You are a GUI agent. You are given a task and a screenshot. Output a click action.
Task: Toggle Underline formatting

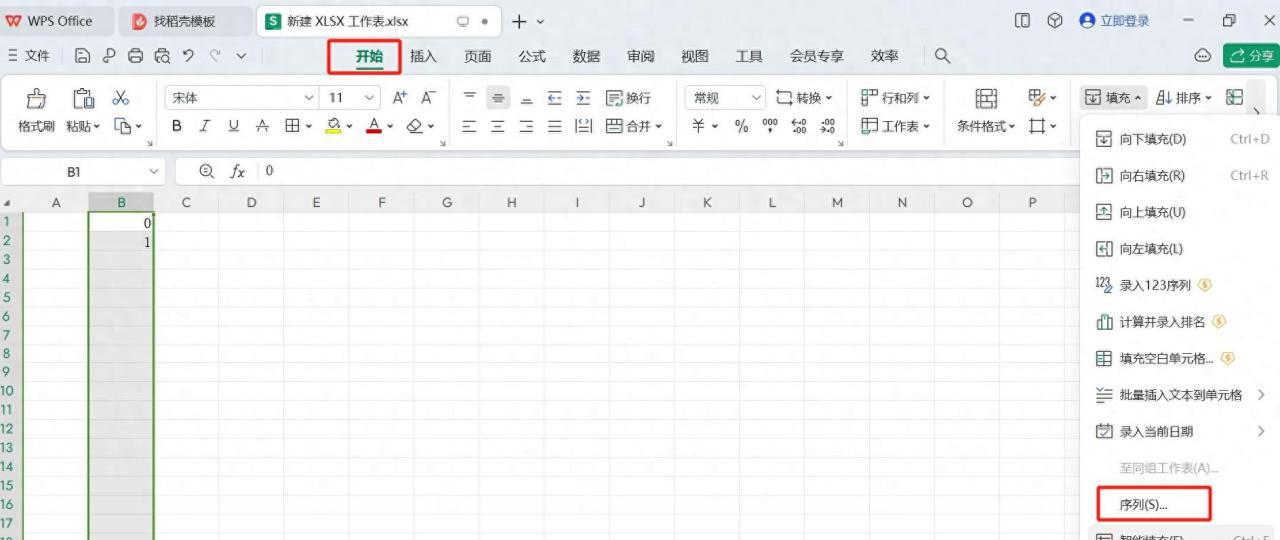click(x=233, y=126)
